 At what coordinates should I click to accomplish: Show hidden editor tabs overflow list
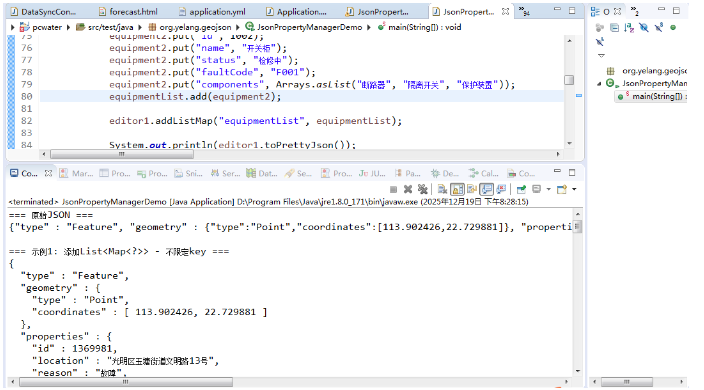pos(524,11)
